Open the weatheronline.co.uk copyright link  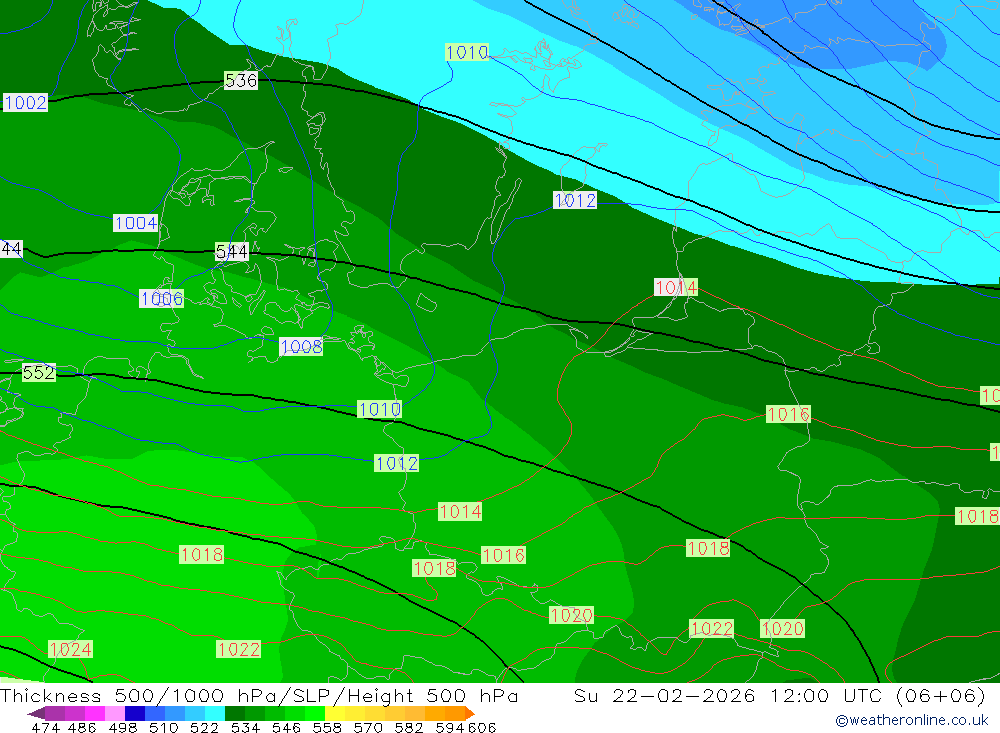(x=911, y=720)
